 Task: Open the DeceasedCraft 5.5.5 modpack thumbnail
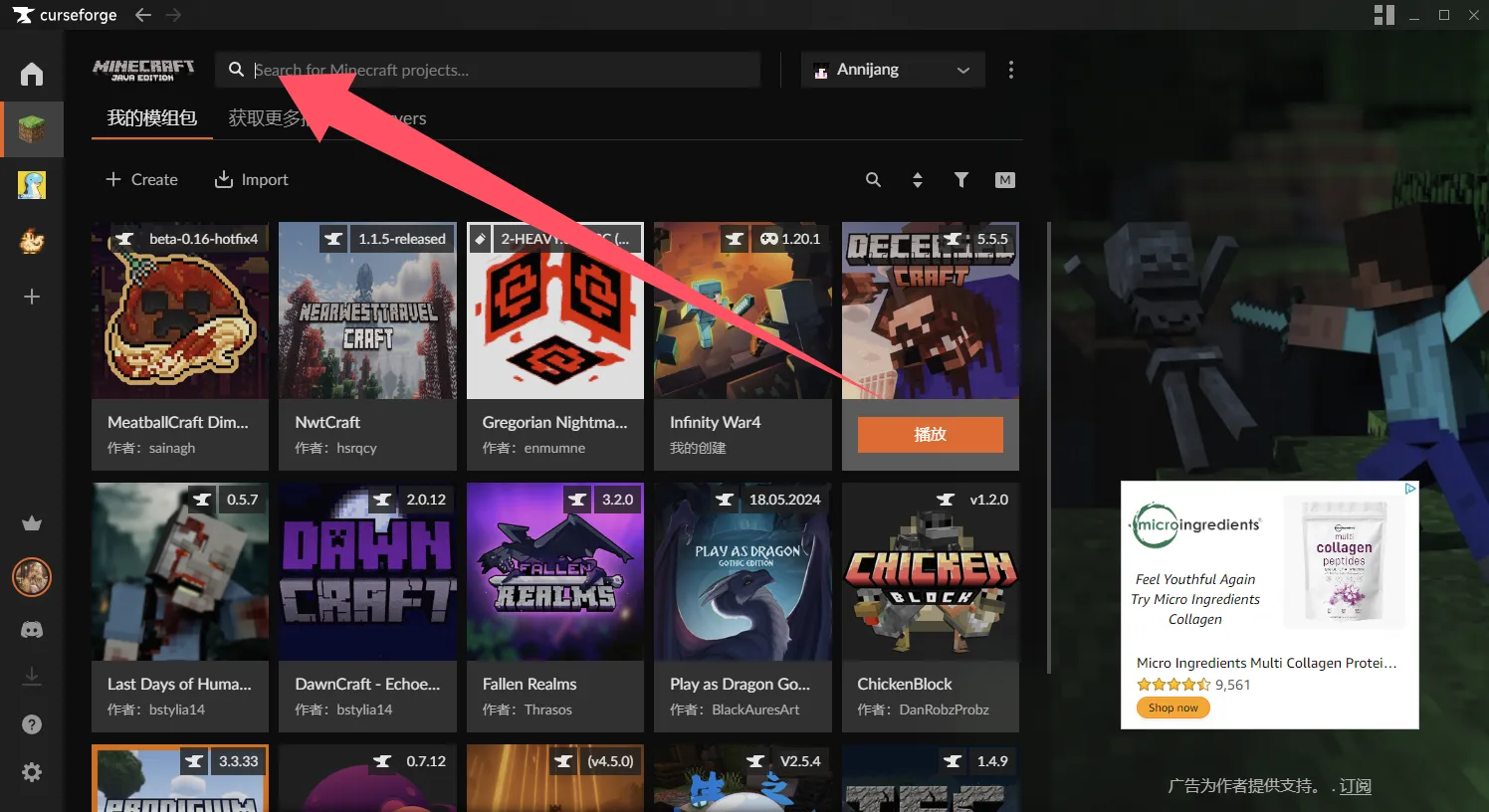pos(931,310)
